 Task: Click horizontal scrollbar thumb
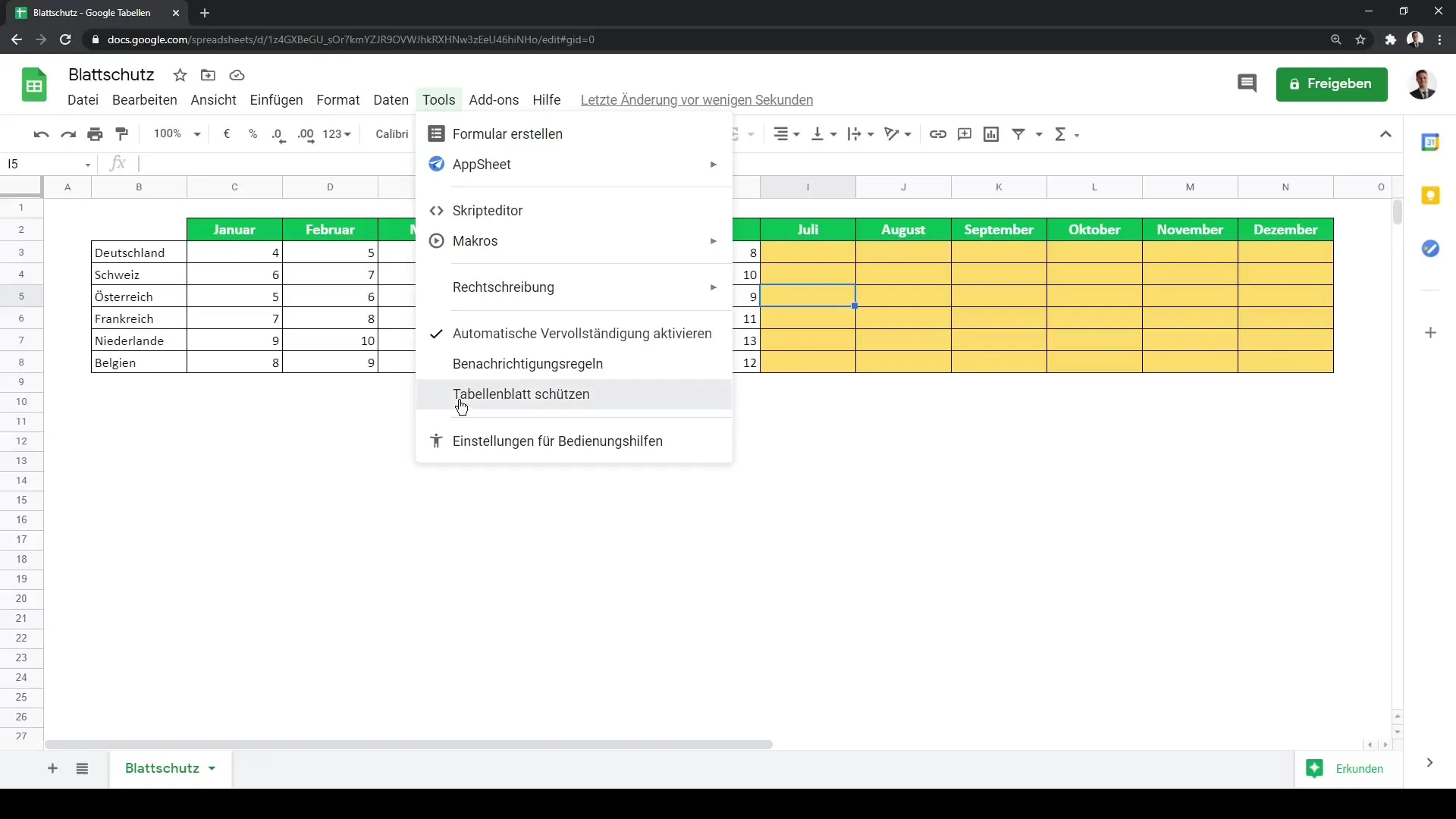click(409, 745)
